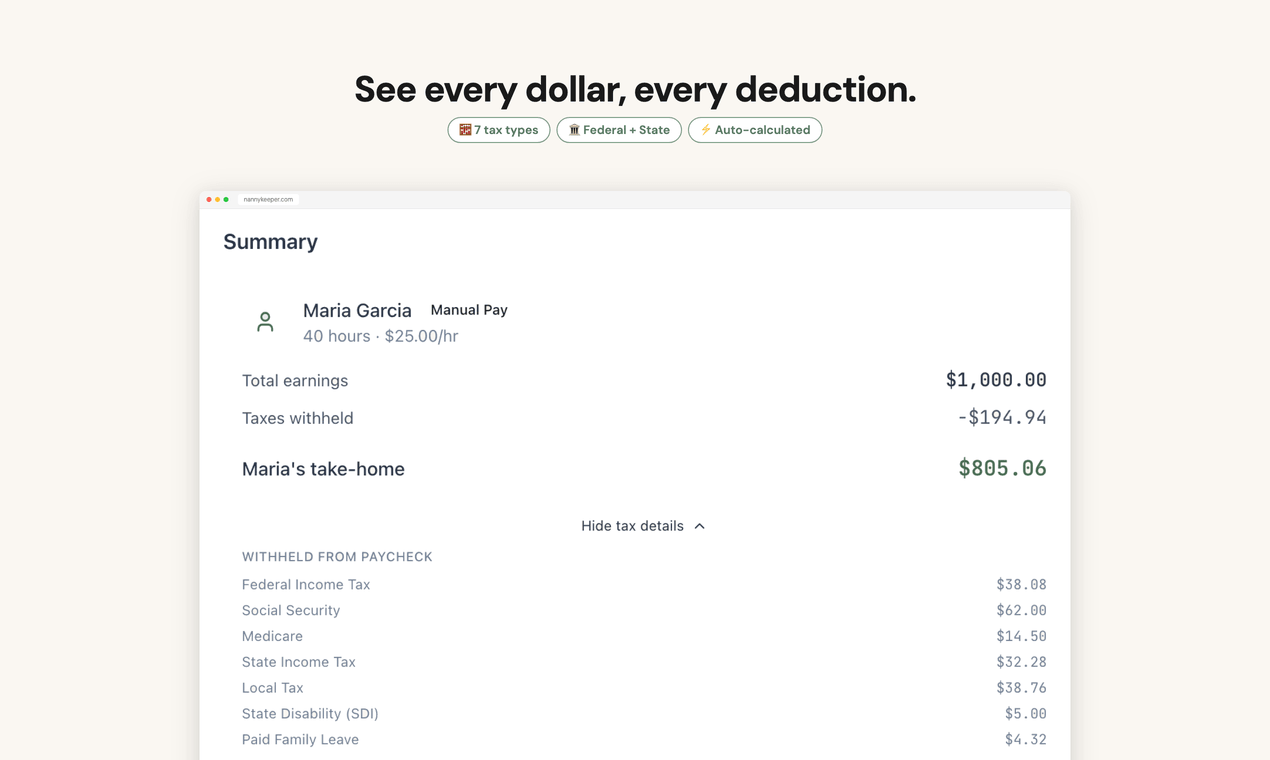Screen dimensions: 1270x760
Task: Collapse the Hide tax details section
Action: (643, 526)
